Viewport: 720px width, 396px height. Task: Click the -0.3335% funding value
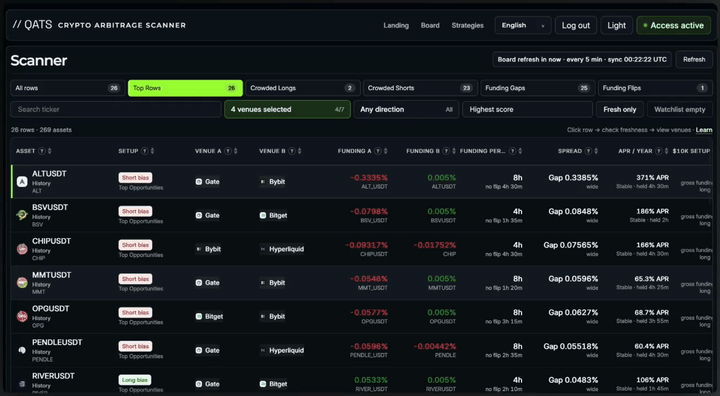(369, 178)
